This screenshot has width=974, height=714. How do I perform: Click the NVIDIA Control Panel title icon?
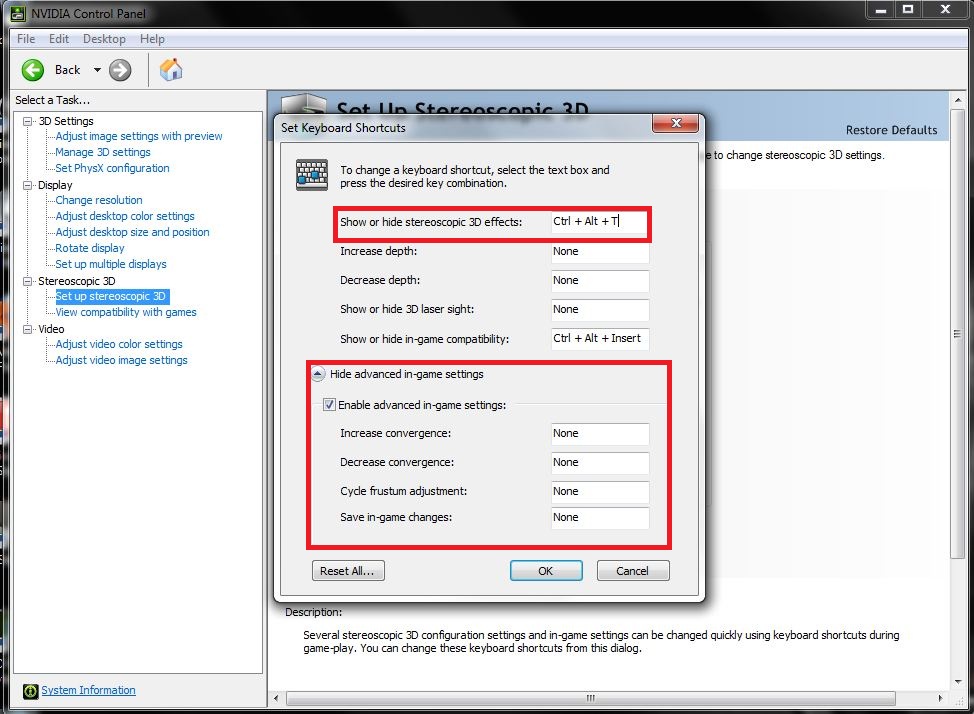(x=18, y=13)
